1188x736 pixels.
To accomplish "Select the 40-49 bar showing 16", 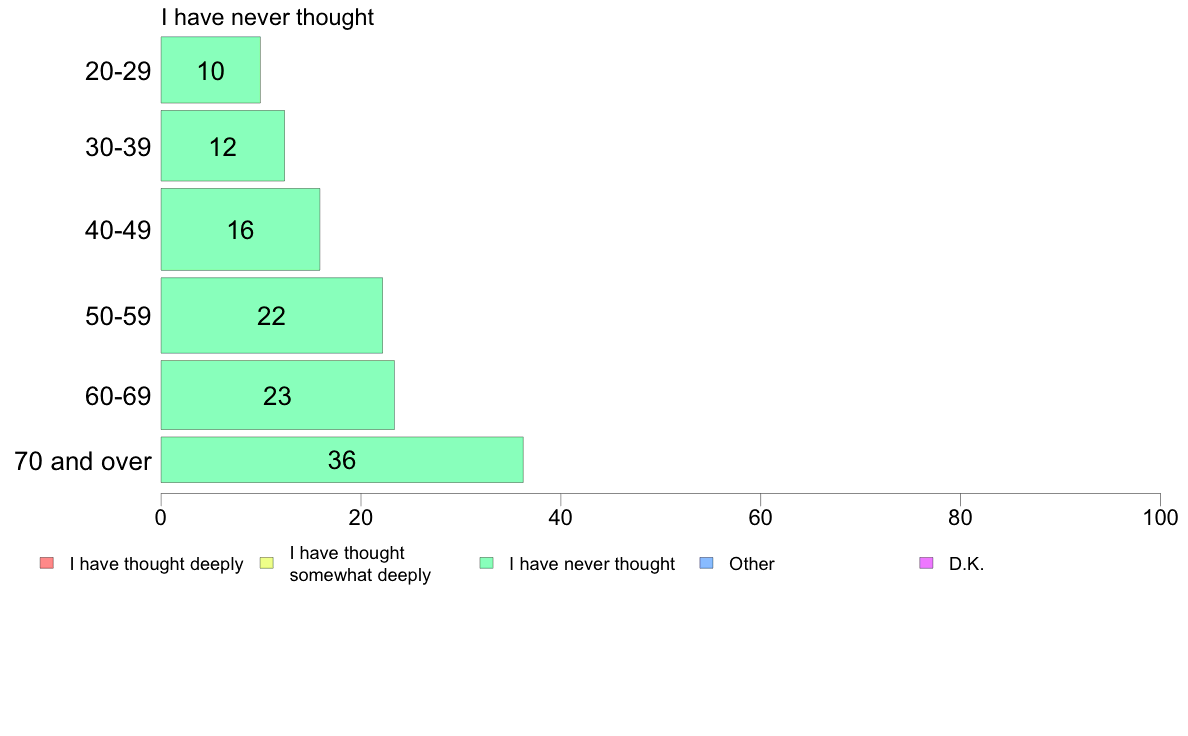I will (240, 229).
